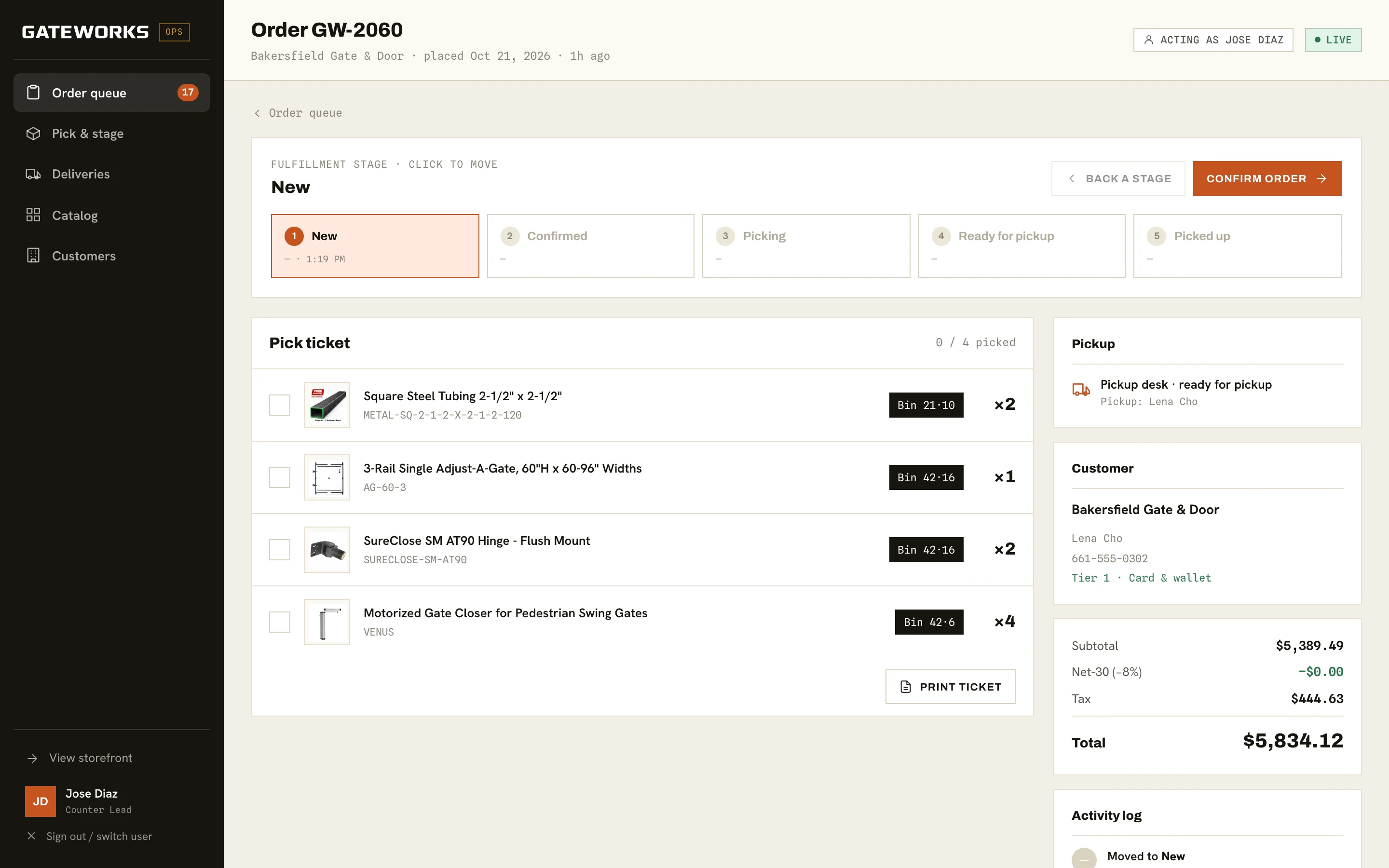
Task: Click the Bin 42·6 label
Action: pyautogui.click(x=929, y=622)
